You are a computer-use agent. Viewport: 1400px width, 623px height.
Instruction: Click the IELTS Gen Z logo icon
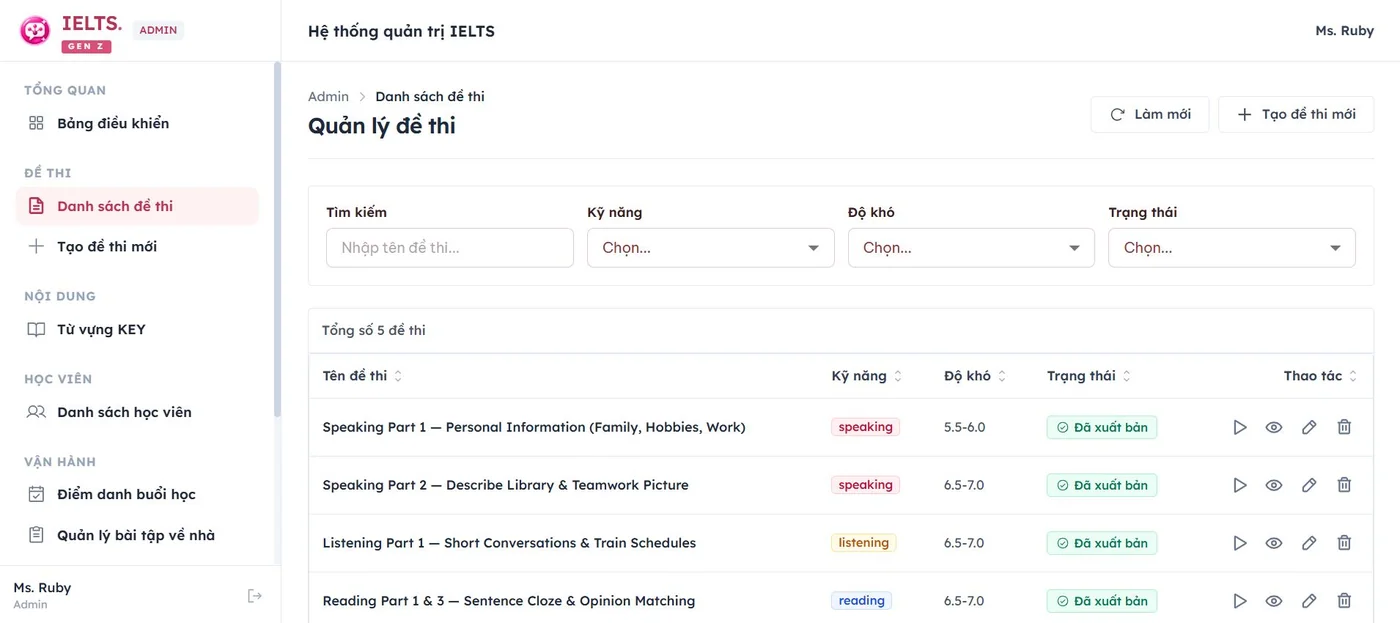point(35,31)
